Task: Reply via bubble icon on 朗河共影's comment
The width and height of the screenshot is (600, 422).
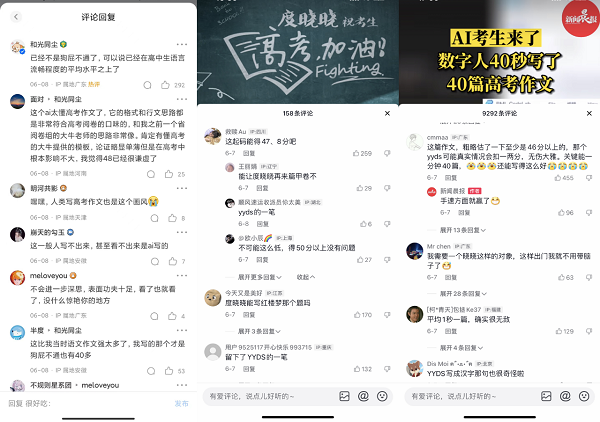Action: click(155, 218)
